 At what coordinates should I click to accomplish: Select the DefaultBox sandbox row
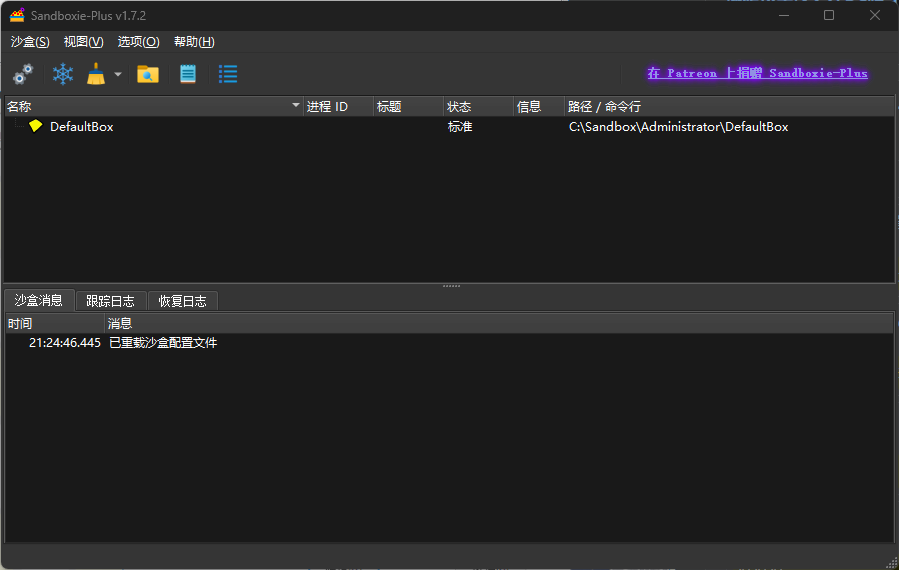(x=450, y=127)
